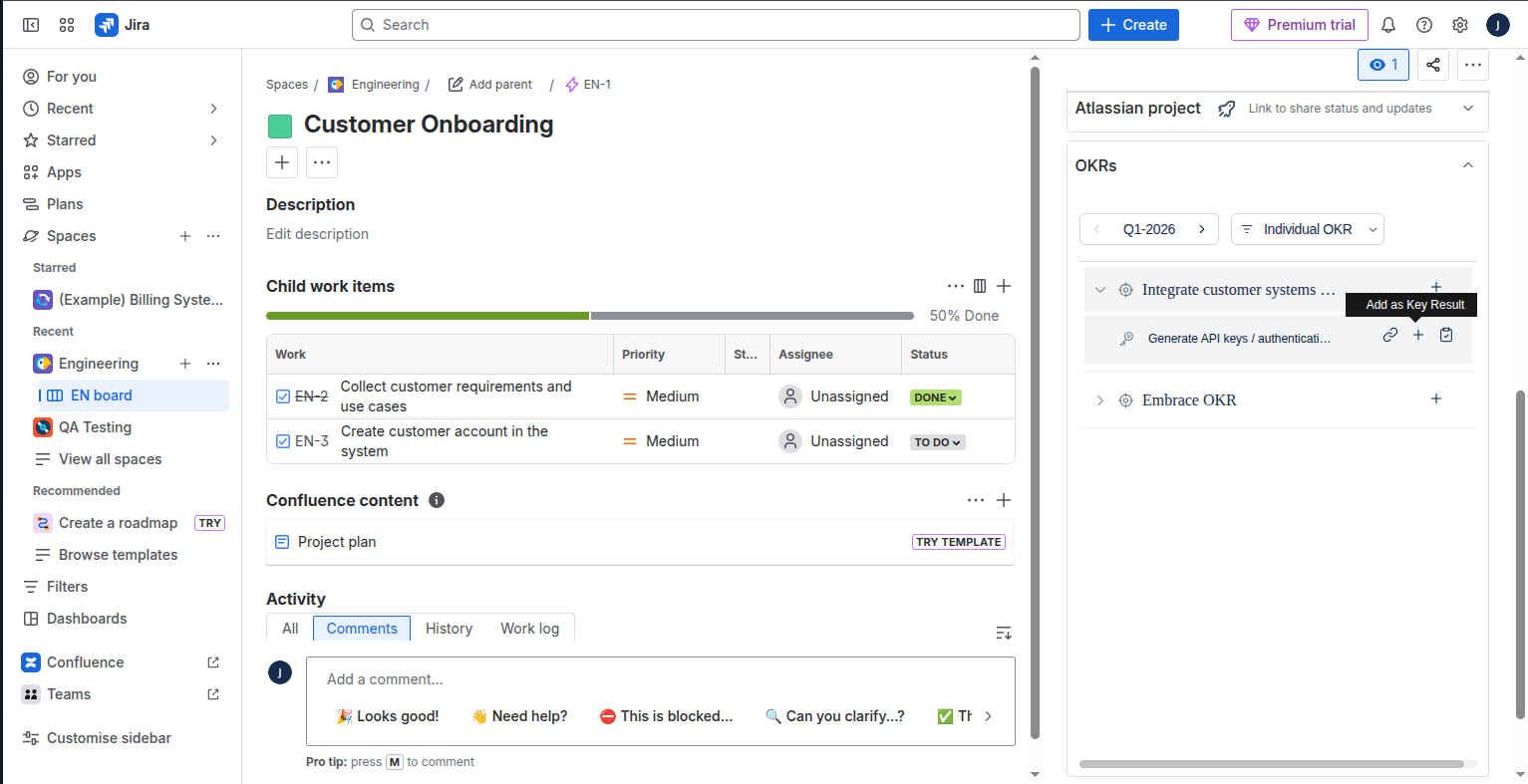Click the activity sort order icon
Viewport: 1528px width, 784px height.
[1004, 633]
